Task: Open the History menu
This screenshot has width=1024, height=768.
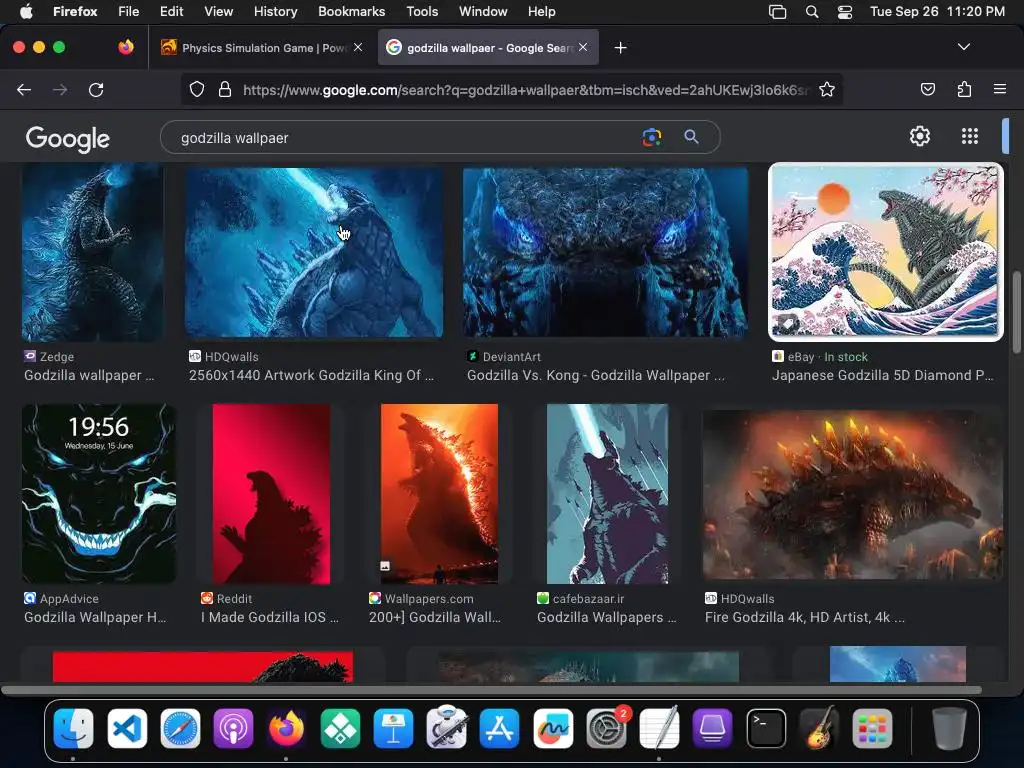Action: point(275,12)
